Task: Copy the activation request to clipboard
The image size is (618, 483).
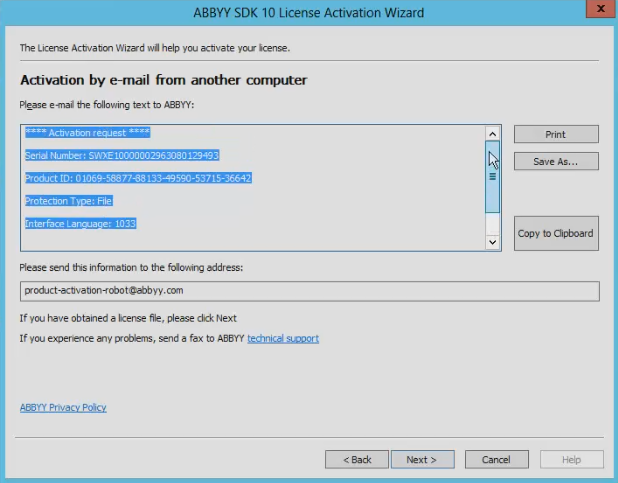Action: tap(556, 233)
